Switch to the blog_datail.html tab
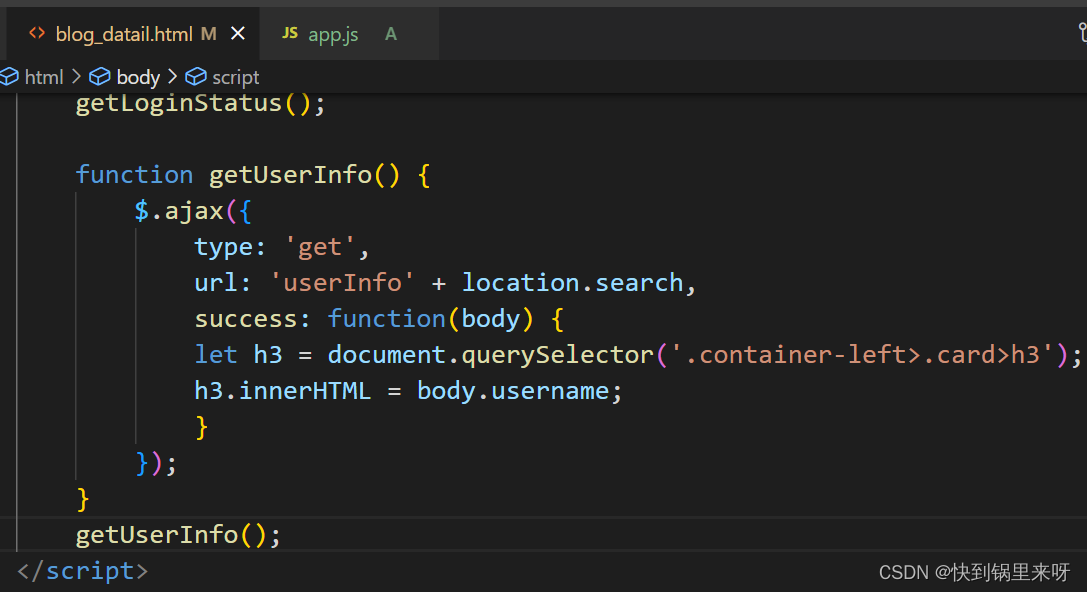 [123, 34]
